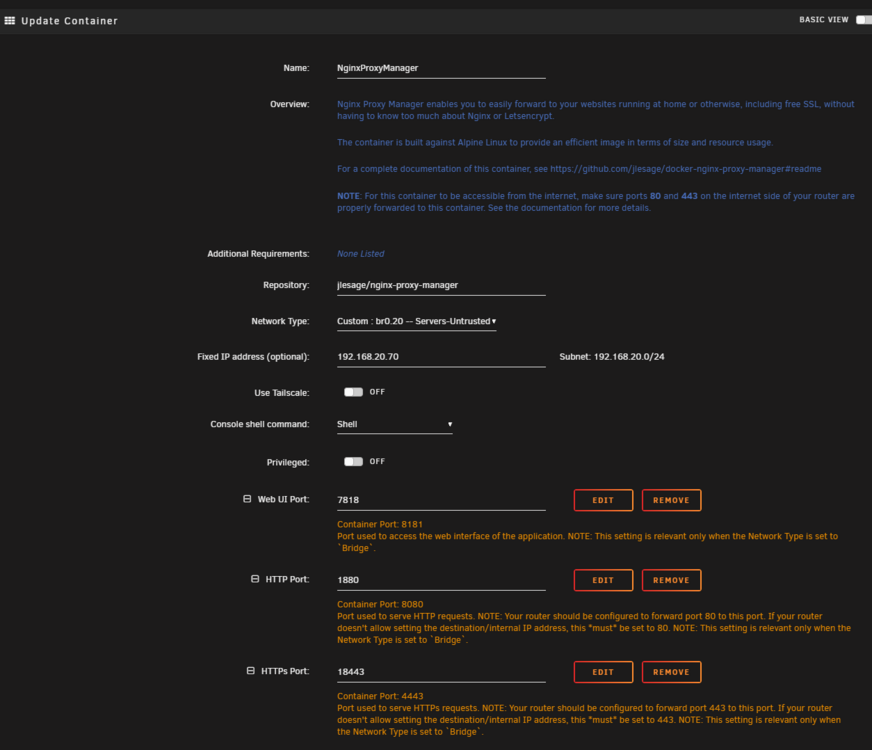872x750 pixels.
Task: Edit the Web UI Port setting
Action: click(x=603, y=500)
